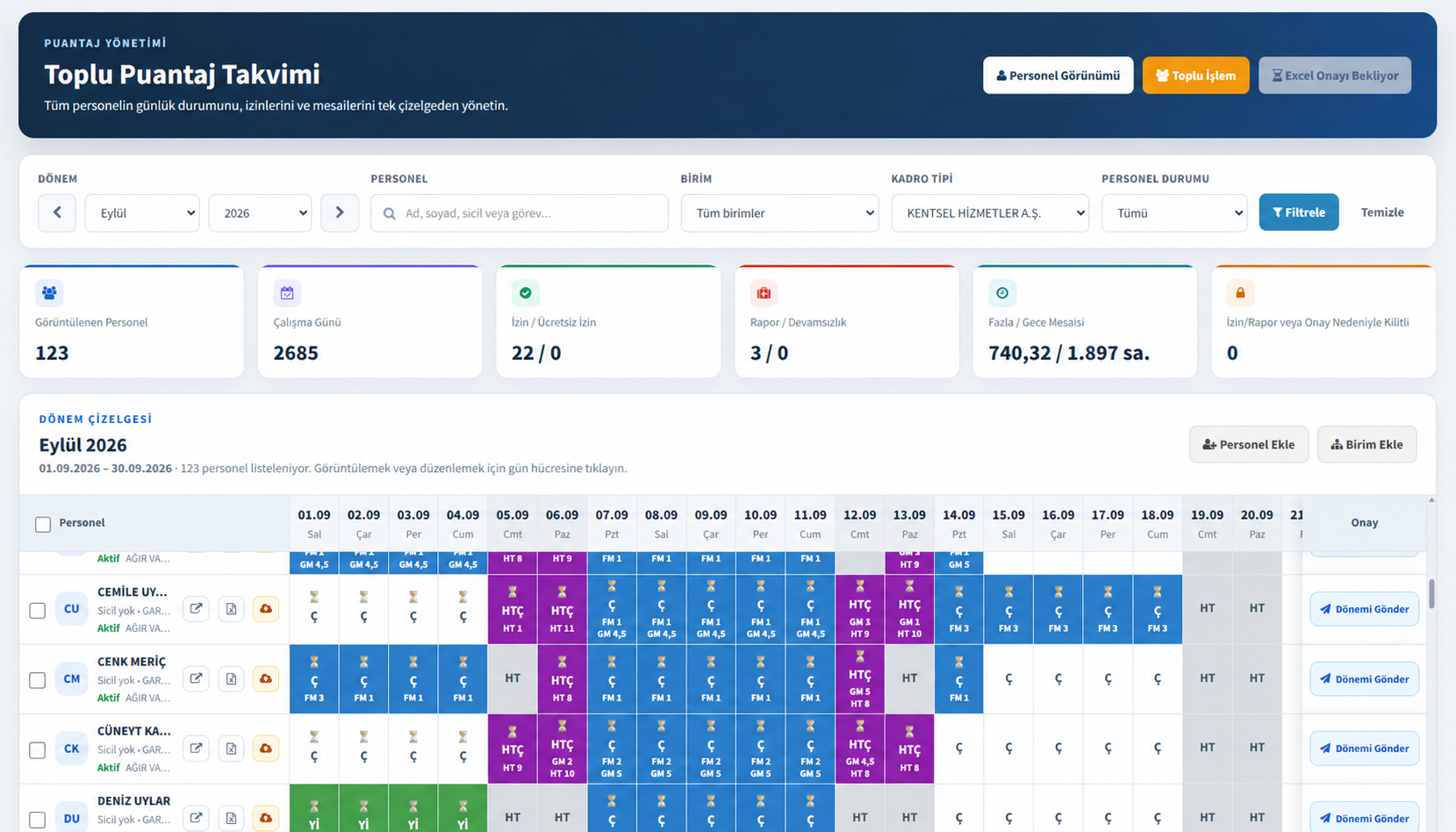The width and height of the screenshot is (1456, 832).
Task: Click external link icon for Deniz Uylar
Action: tap(197, 818)
